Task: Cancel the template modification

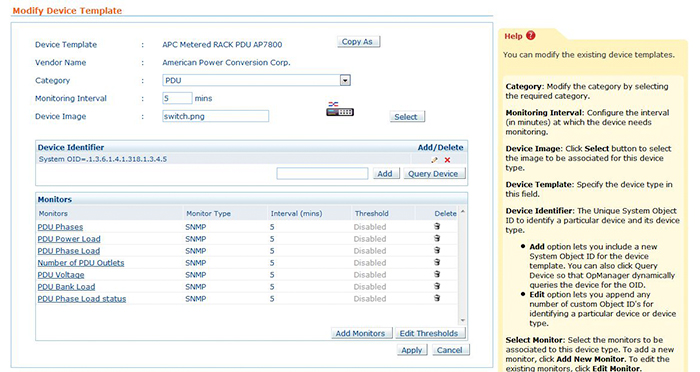Action: click(x=450, y=350)
